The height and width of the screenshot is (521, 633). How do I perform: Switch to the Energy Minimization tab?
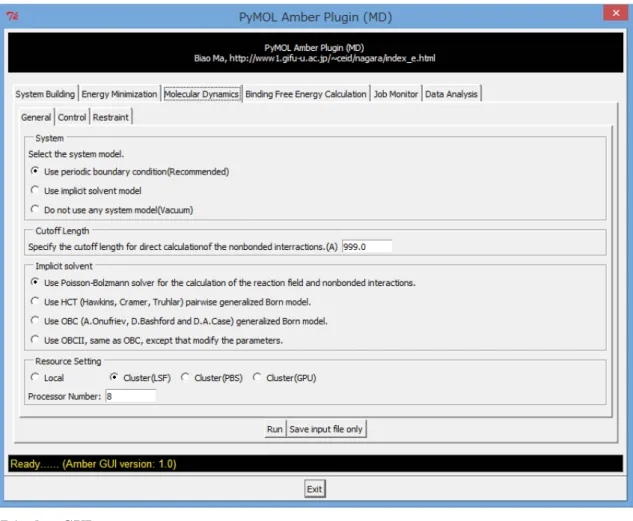119,94
